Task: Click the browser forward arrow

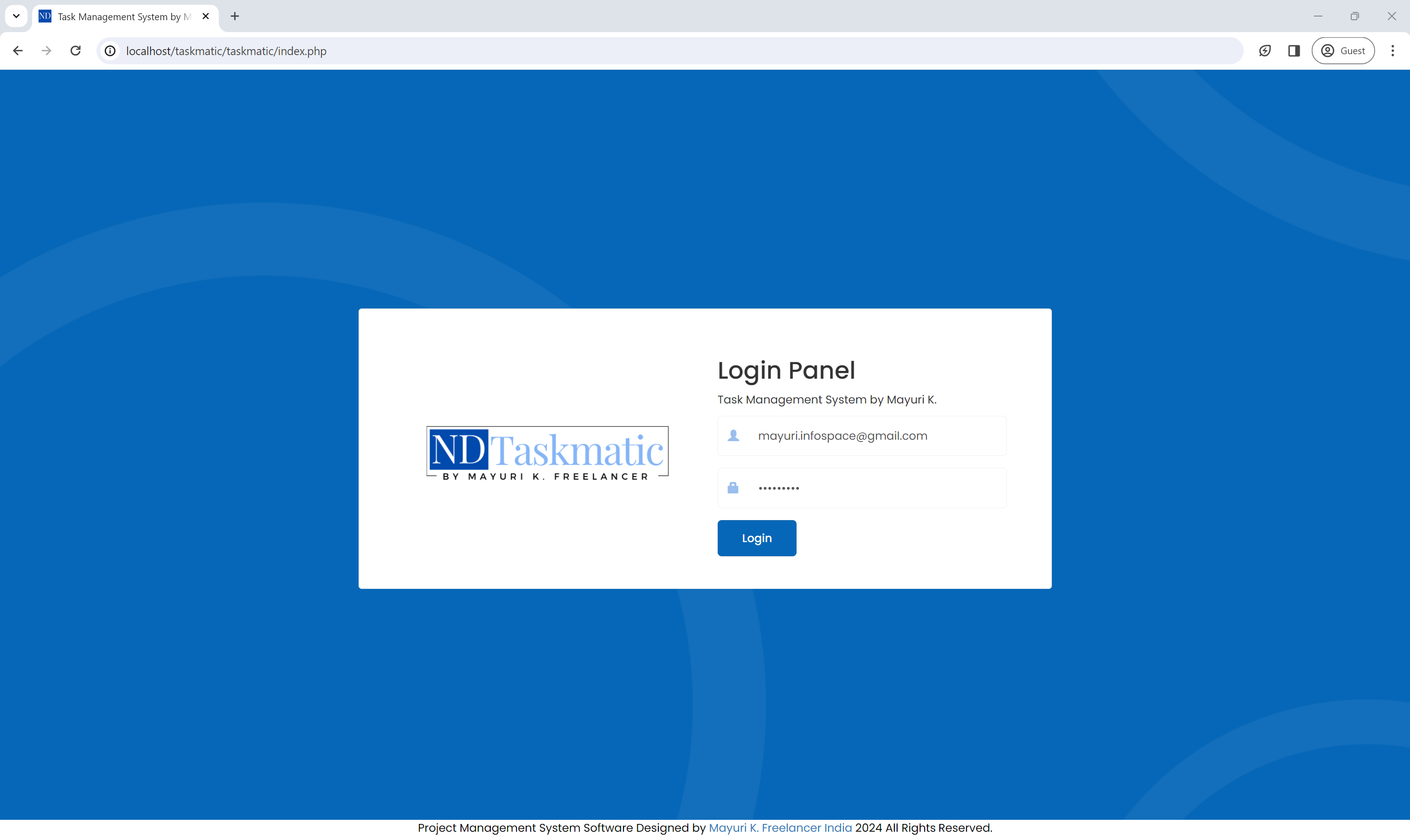Action: pos(46,51)
